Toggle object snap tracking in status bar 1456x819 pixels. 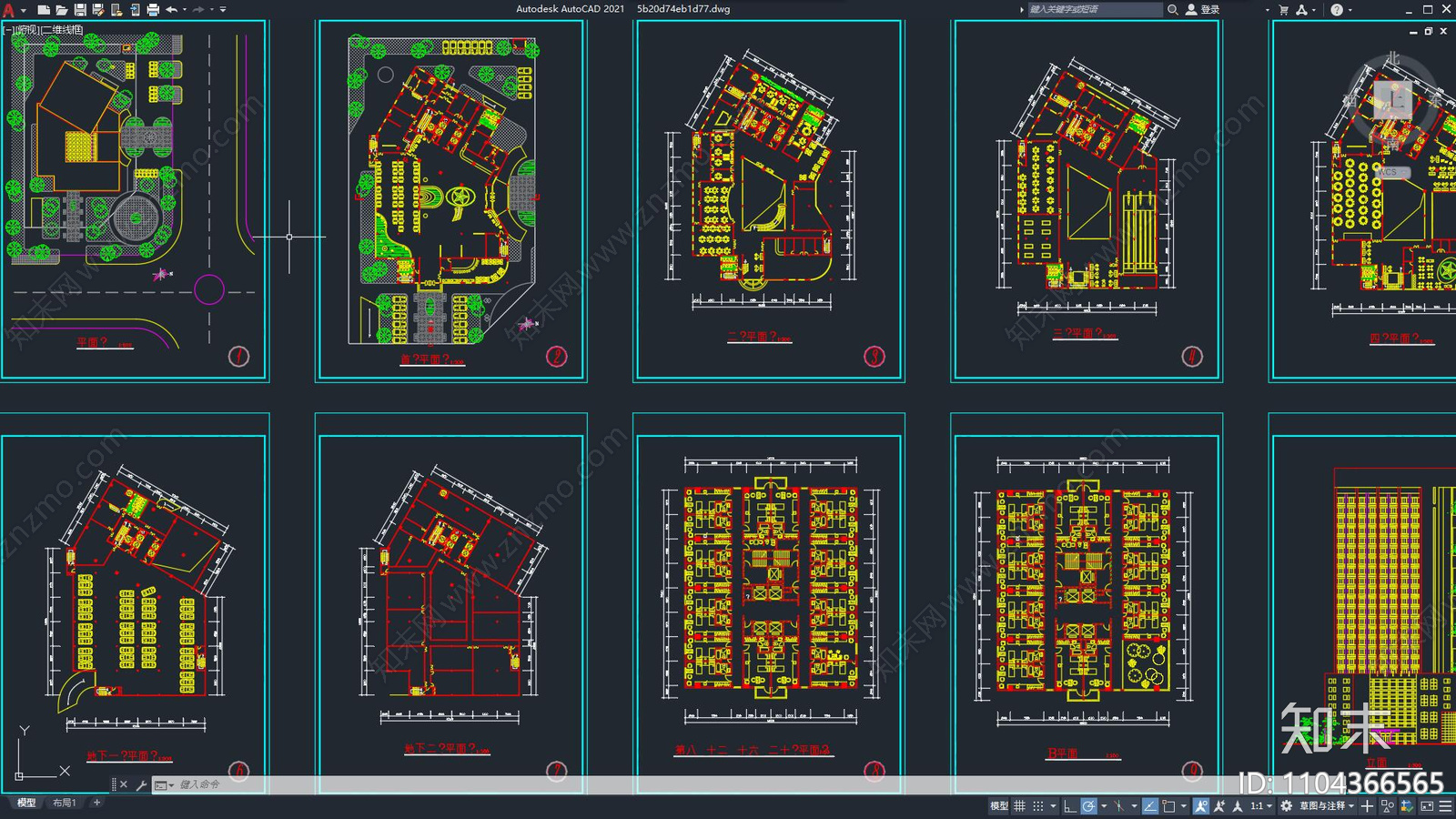(x=1150, y=805)
